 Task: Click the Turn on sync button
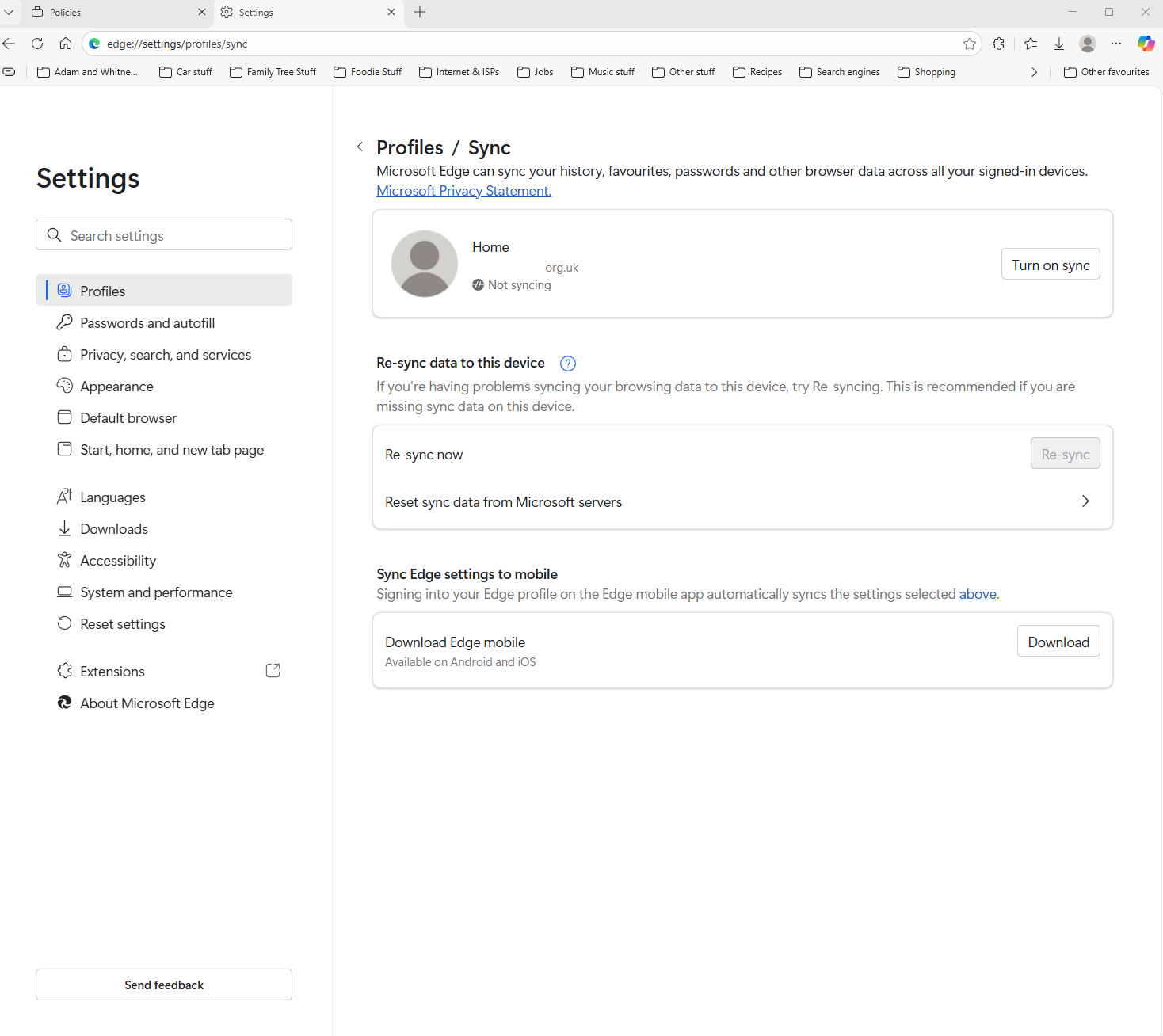tap(1051, 264)
